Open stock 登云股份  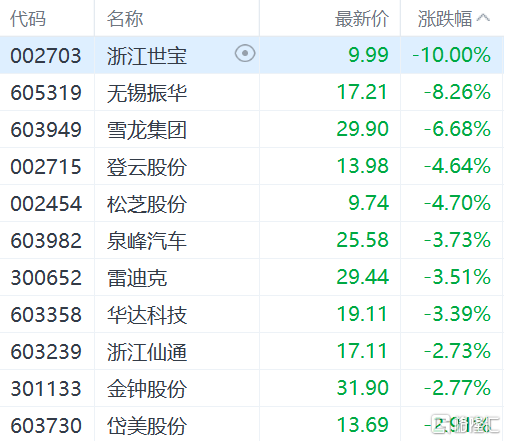tap(147, 166)
